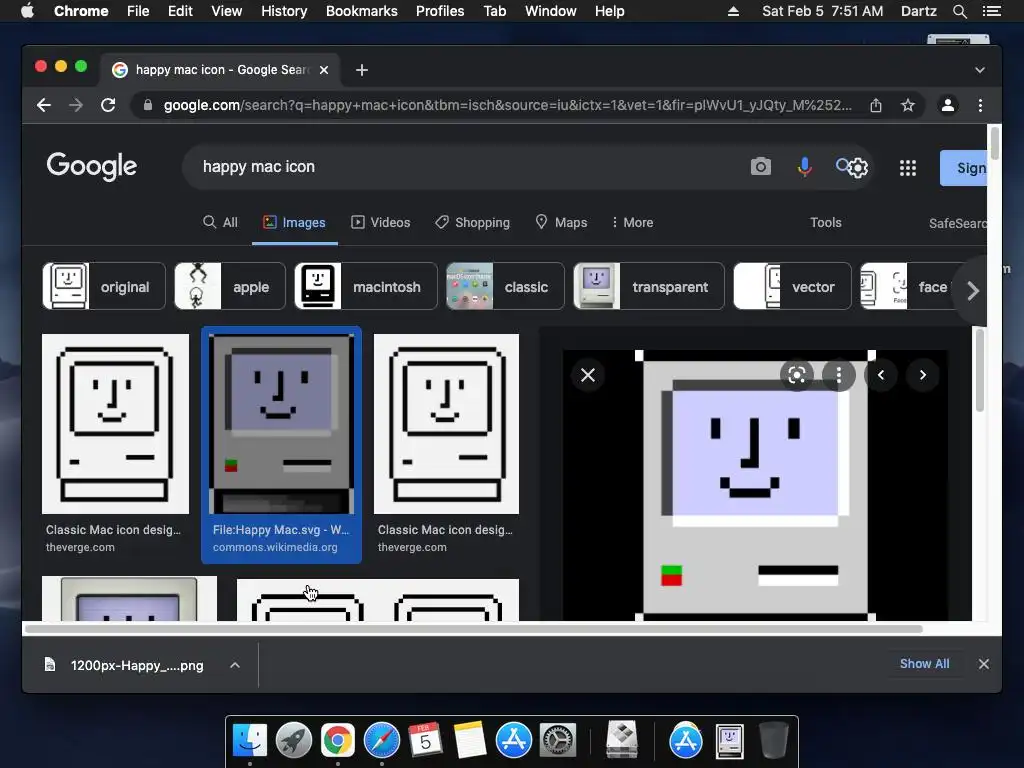Close the downloads bar
This screenshot has width=1024, height=768.
coord(984,664)
